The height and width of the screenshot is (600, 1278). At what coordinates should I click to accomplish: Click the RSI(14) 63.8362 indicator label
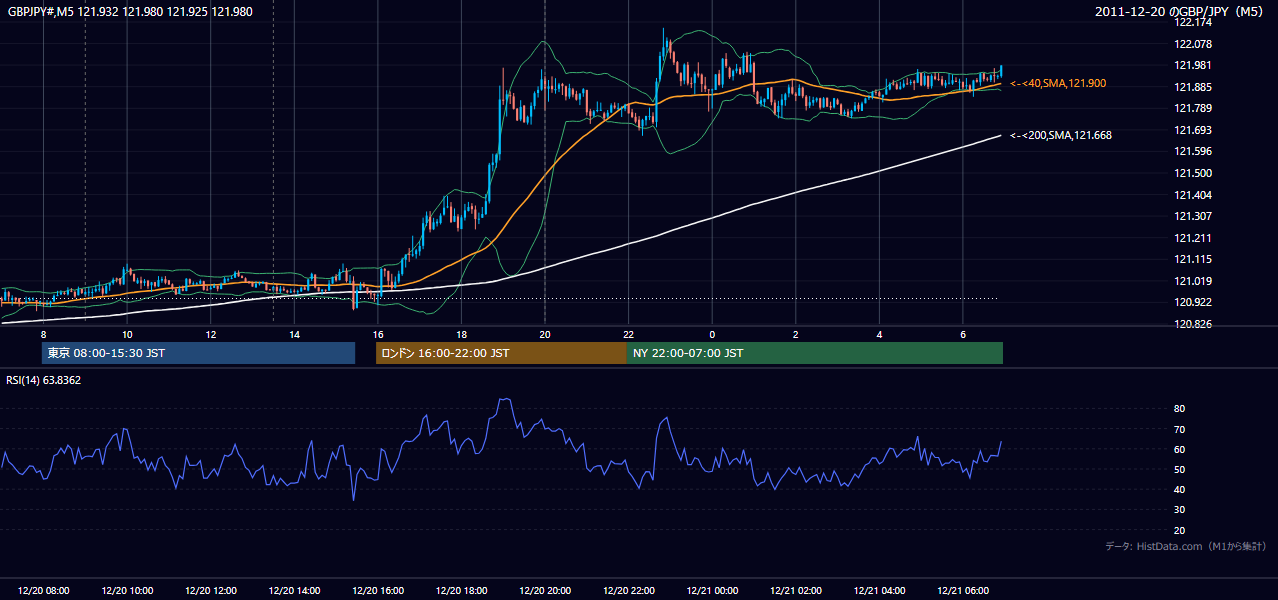click(x=43, y=380)
